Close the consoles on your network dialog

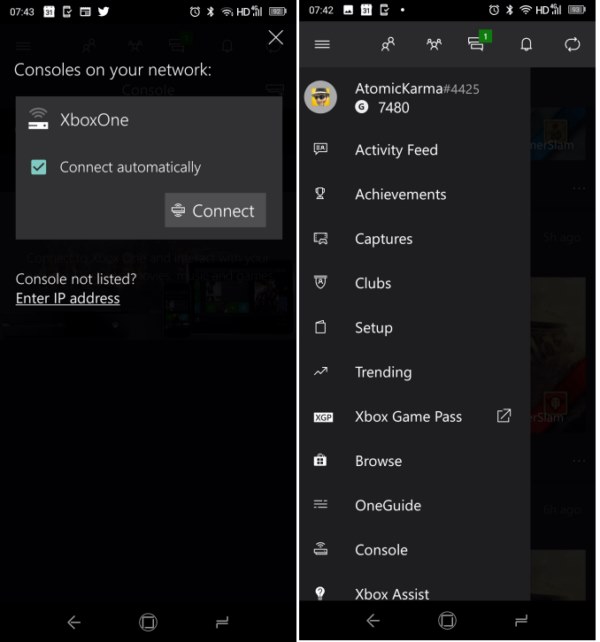point(276,38)
